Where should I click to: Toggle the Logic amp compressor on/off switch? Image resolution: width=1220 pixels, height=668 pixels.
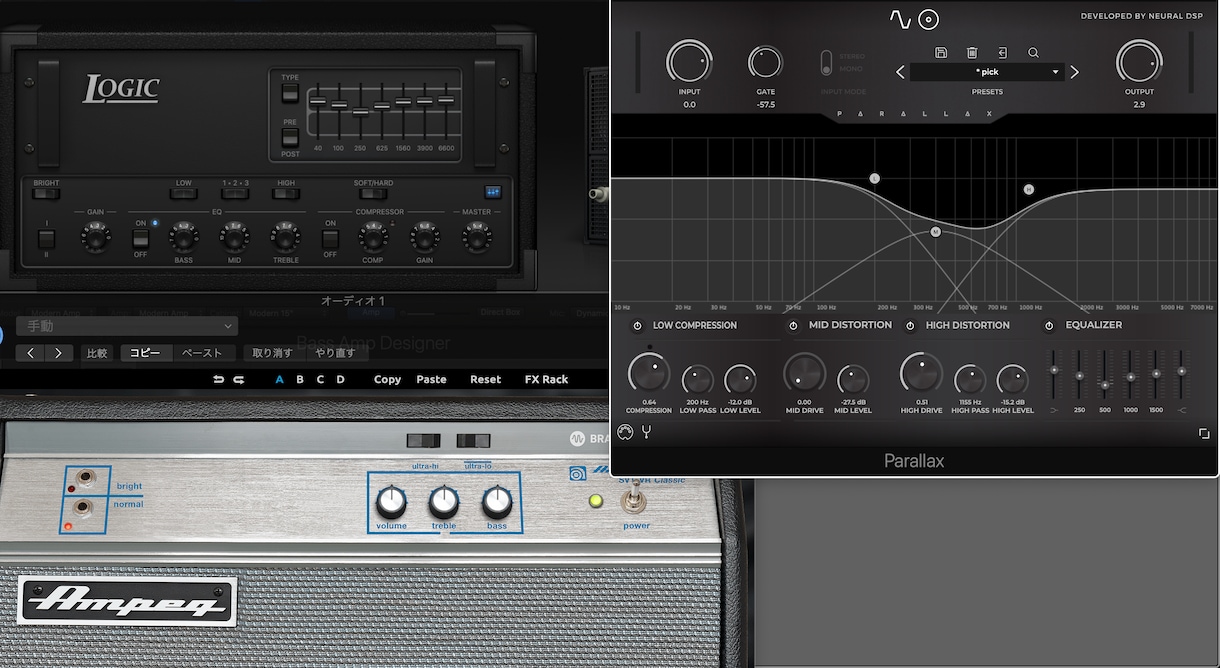(330, 238)
